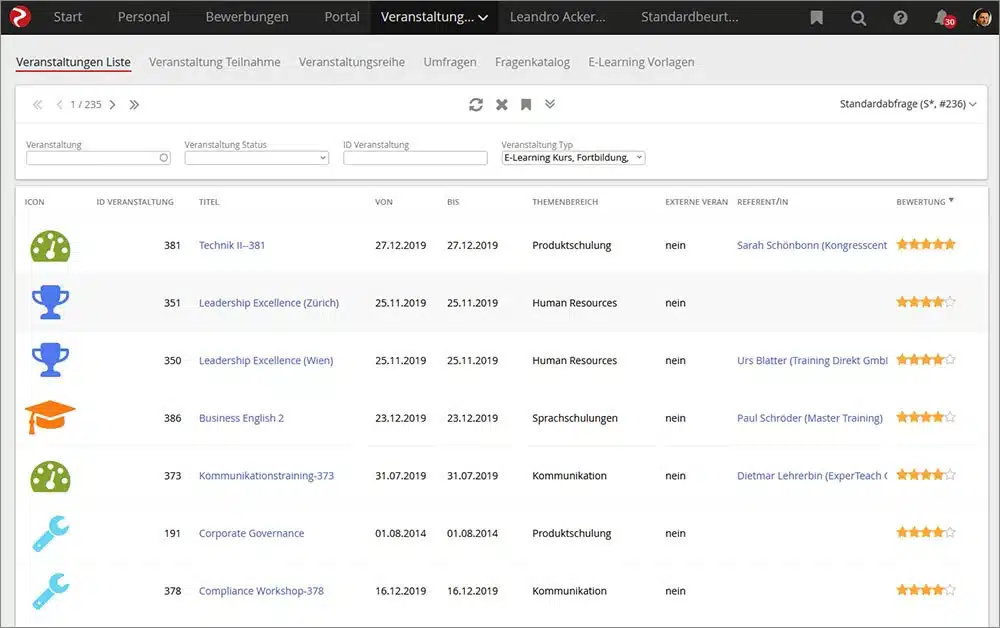Sort by the Themenbereich column header
Screen dimensions: 1000x628
[x=565, y=202]
